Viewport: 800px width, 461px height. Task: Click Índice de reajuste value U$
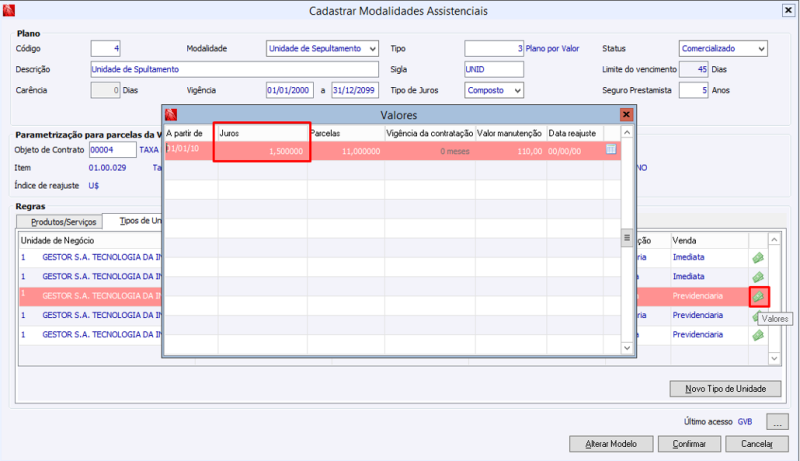click(x=93, y=186)
